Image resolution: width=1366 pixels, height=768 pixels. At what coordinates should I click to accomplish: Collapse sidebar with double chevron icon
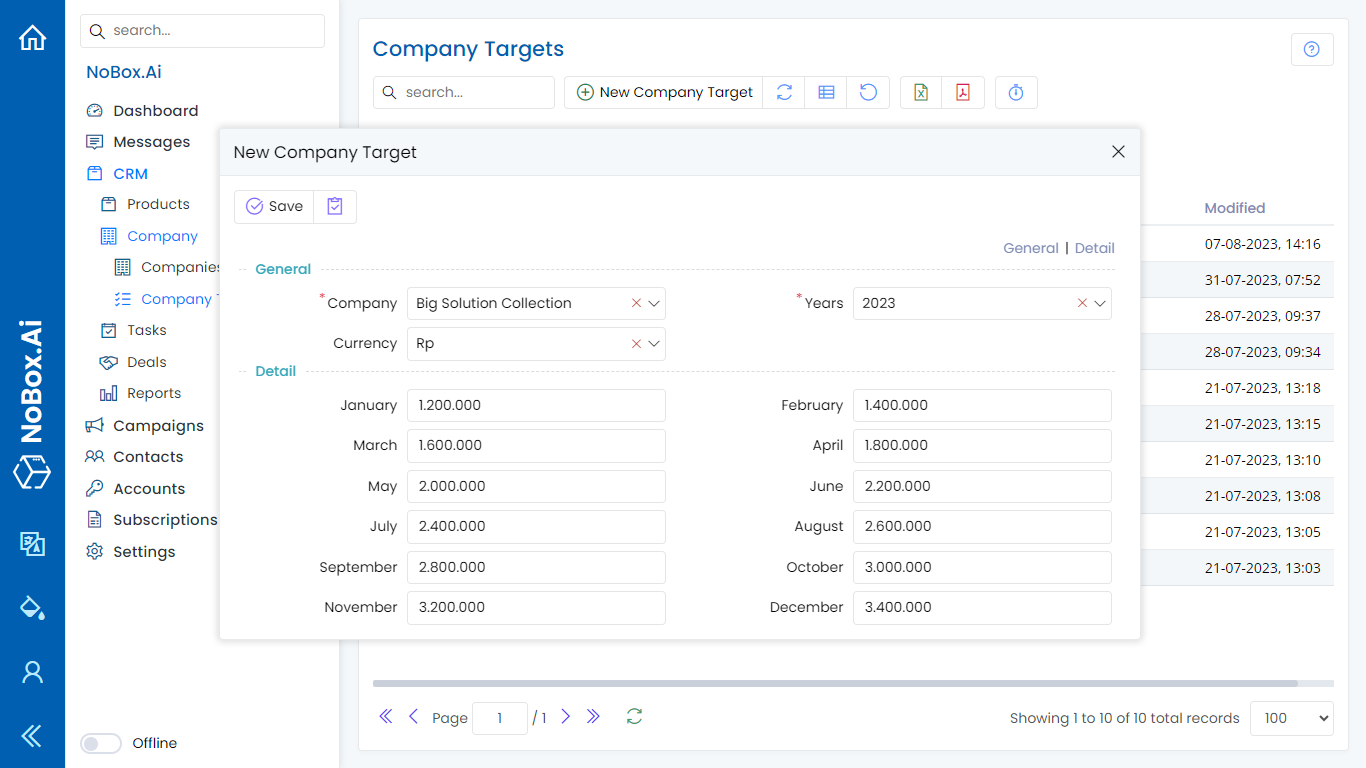click(x=32, y=736)
